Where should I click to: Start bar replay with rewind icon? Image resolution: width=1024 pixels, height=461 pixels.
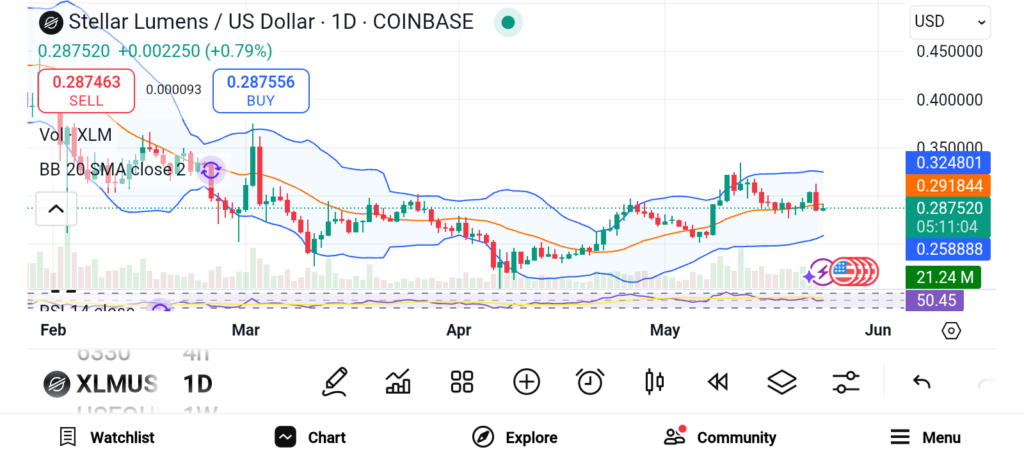pos(718,382)
